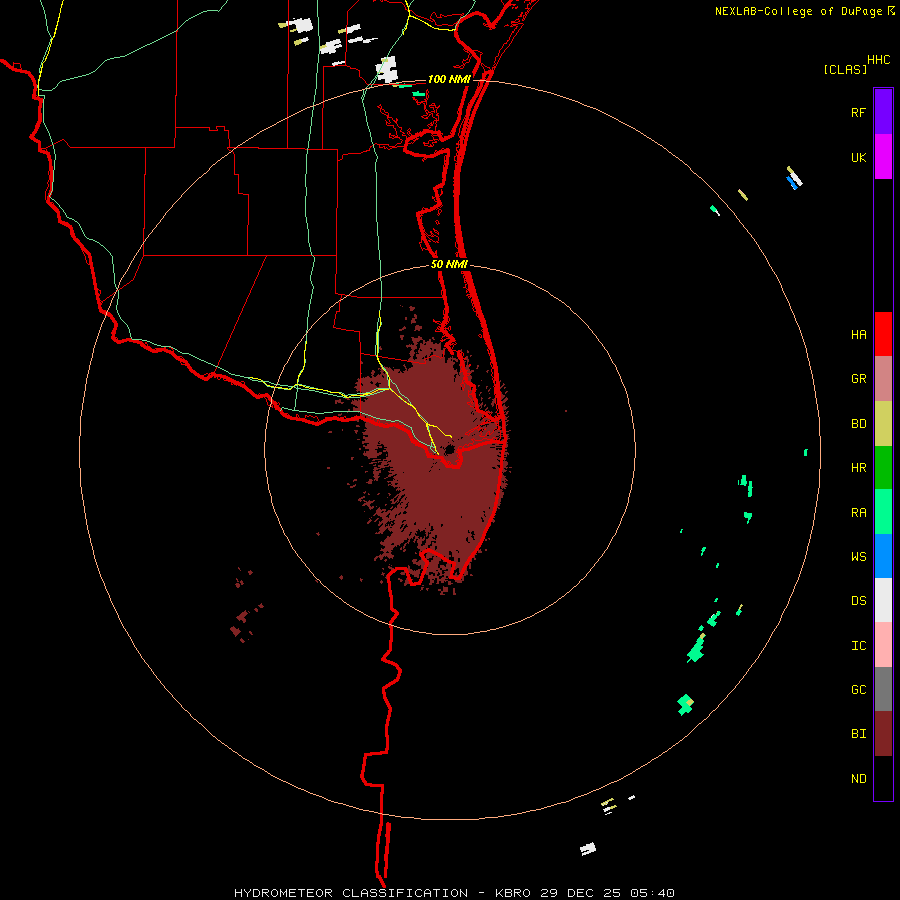
Task: Click the DS legend label
Action: click(858, 601)
